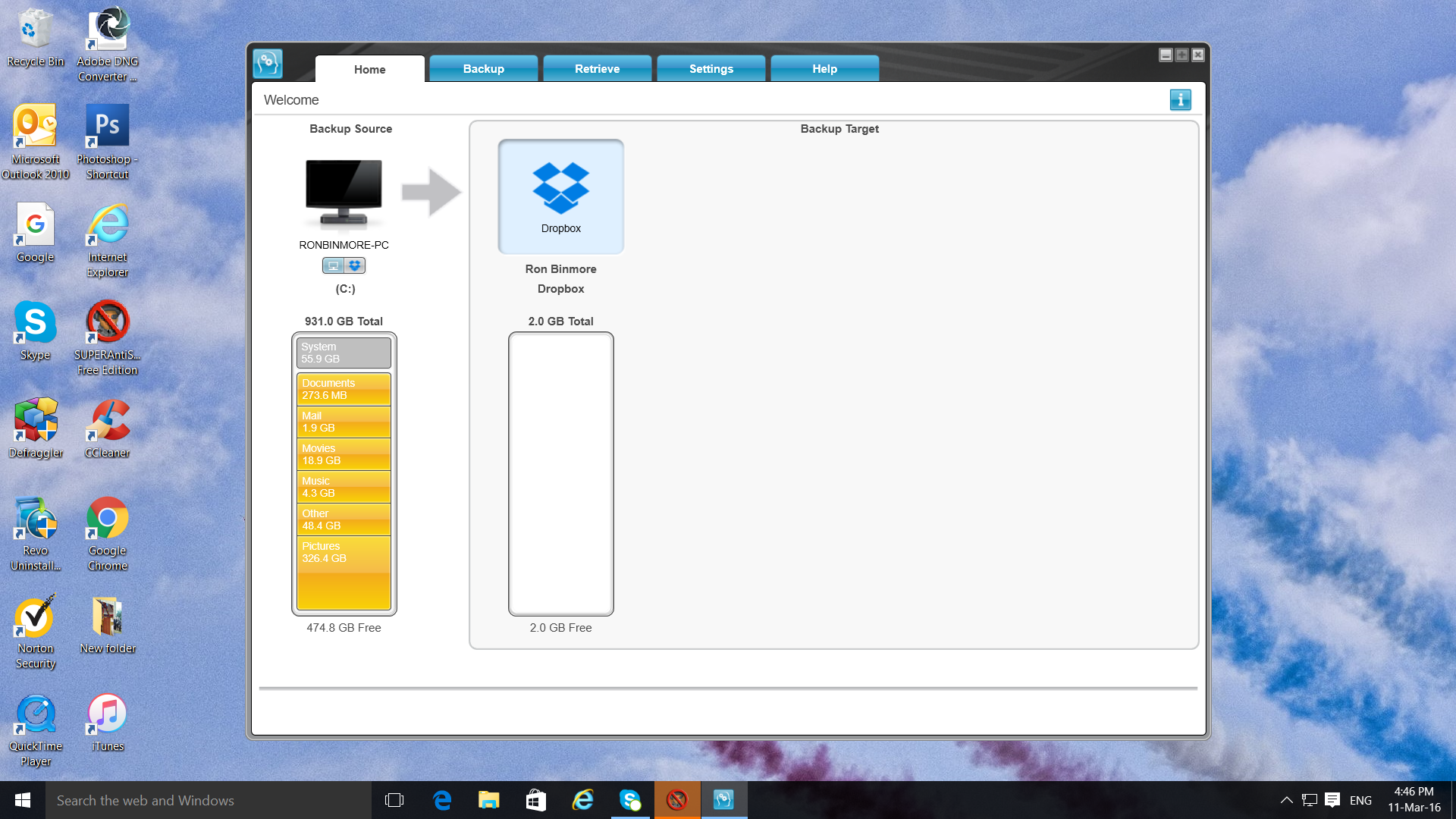Expand hidden system tray icons chevron
The width and height of the screenshot is (1456, 819).
point(1286,800)
